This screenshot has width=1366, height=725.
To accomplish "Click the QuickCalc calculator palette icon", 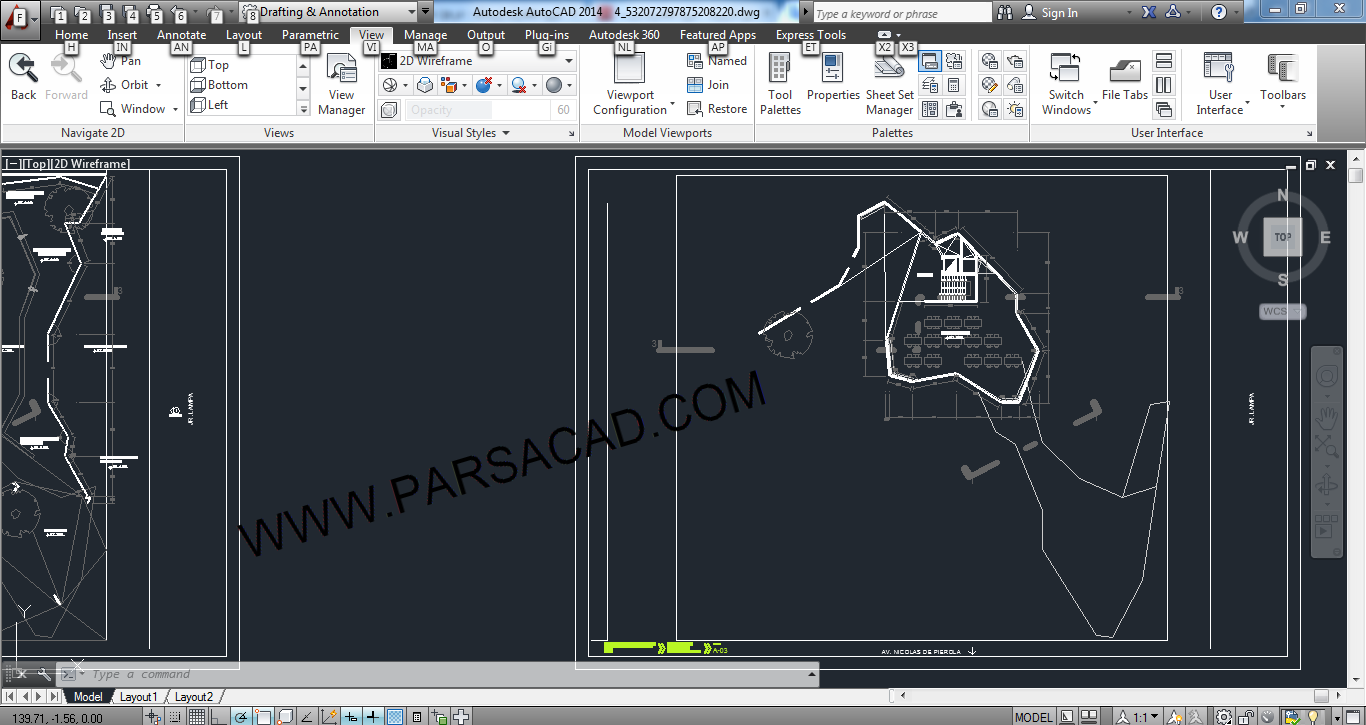I will pyautogui.click(x=954, y=85).
